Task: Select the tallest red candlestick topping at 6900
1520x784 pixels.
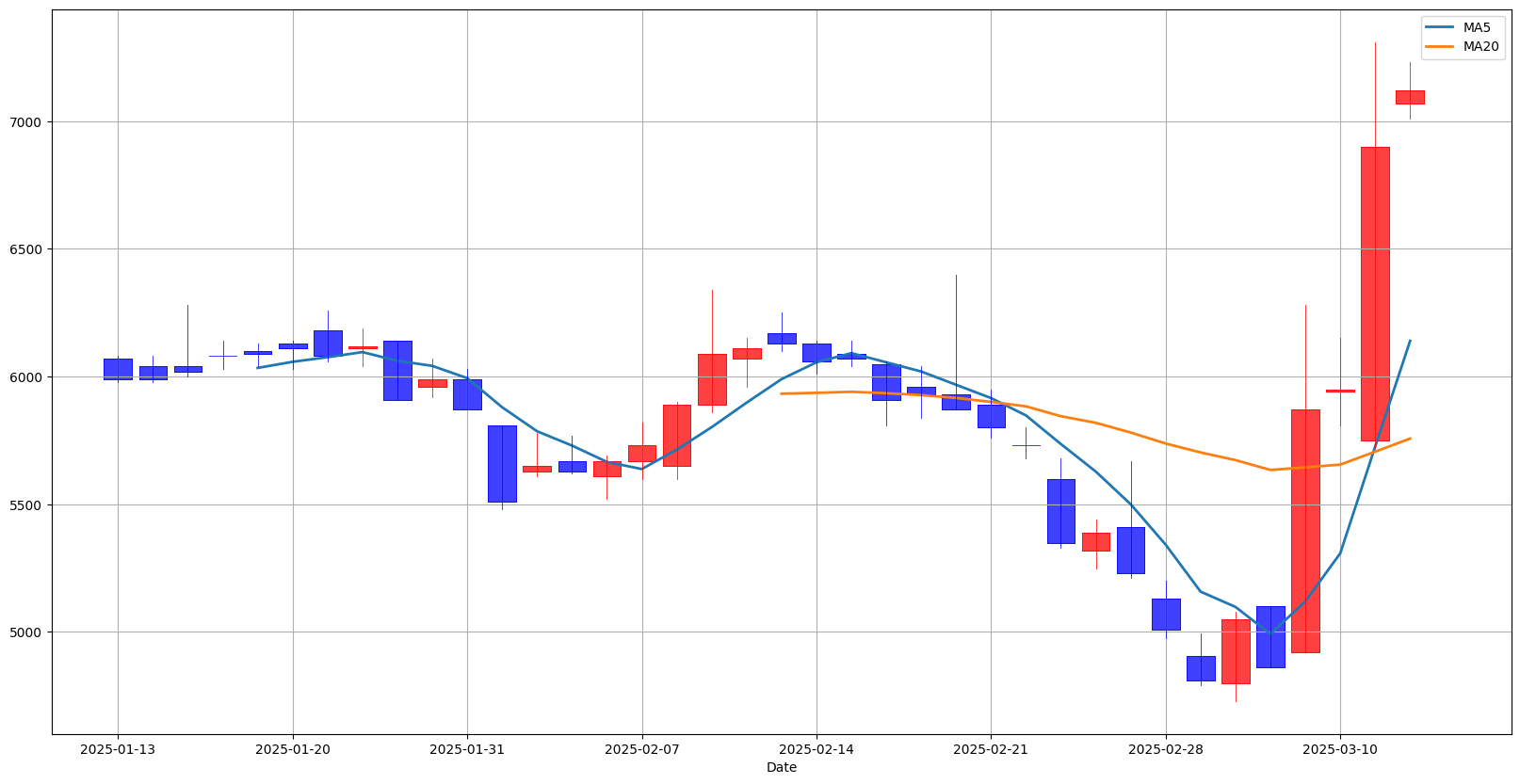Action: (1375, 294)
